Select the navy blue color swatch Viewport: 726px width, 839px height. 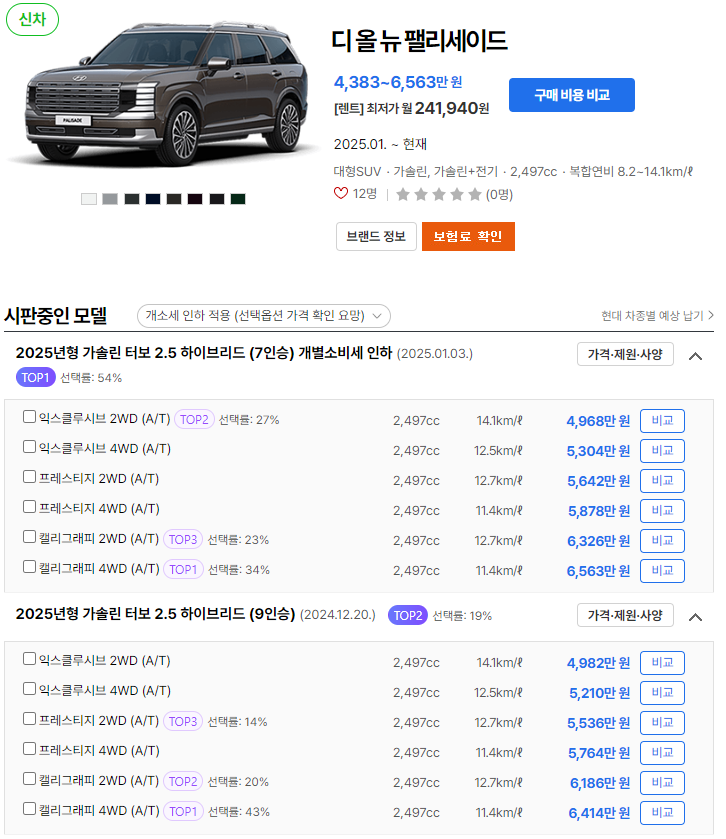pos(153,199)
